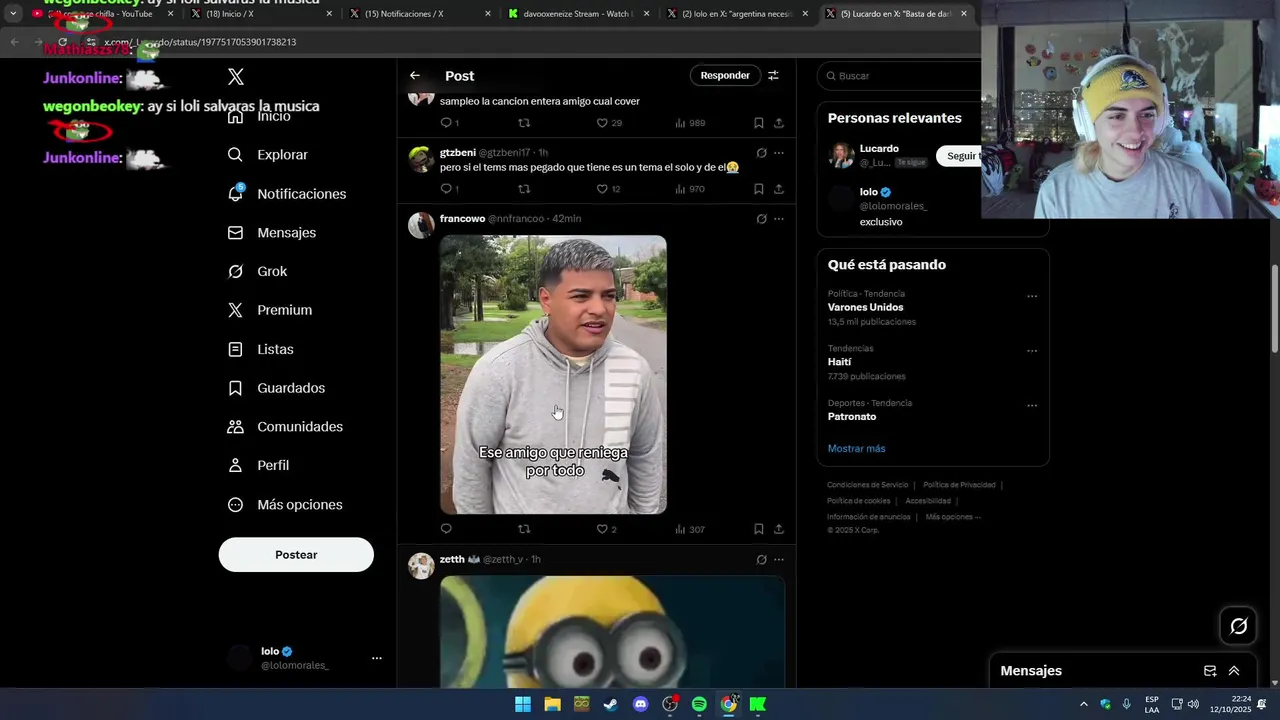Viewport: 1280px width, 720px height.
Task: Open more options on zetth's post
Action: point(779,560)
